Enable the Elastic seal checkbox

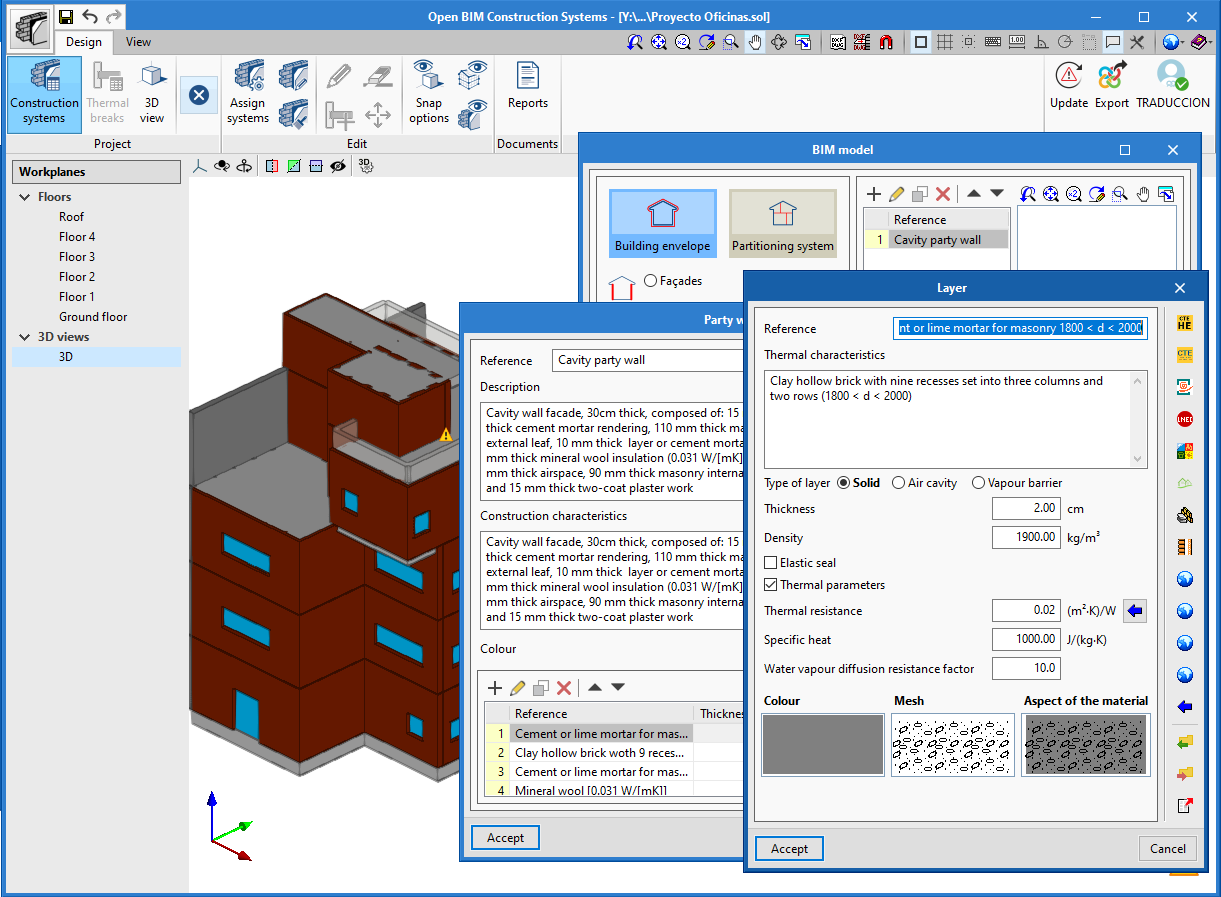tap(800, 563)
